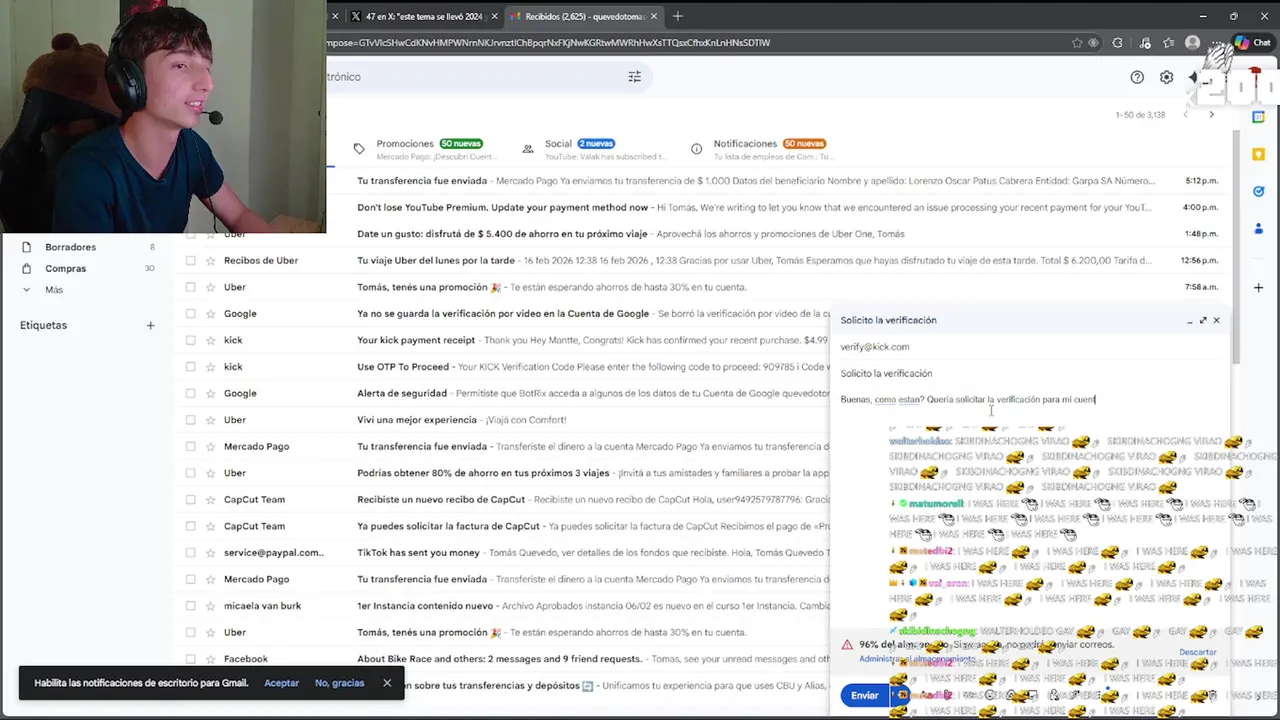The height and width of the screenshot is (720, 1280).
Task: Select checkbox for micaela van burk email
Action: pyautogui.click(x=190, y=606)
